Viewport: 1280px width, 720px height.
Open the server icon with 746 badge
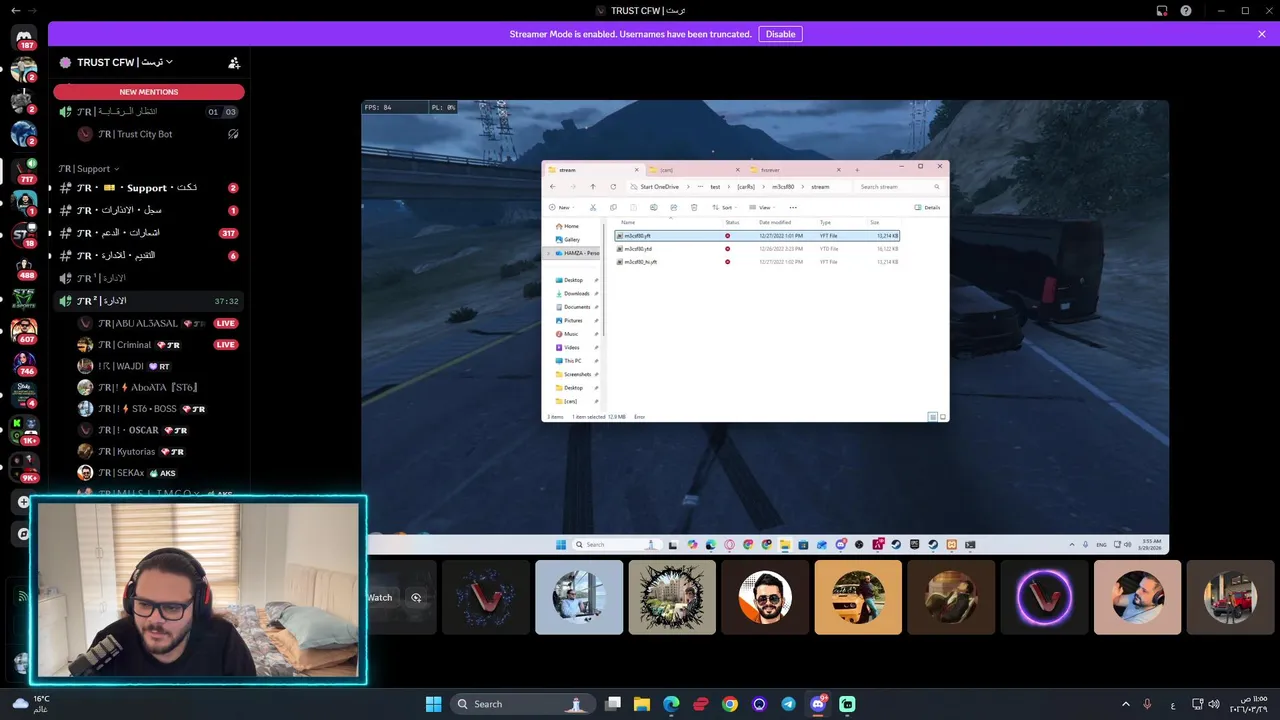(x=24, y=362)
